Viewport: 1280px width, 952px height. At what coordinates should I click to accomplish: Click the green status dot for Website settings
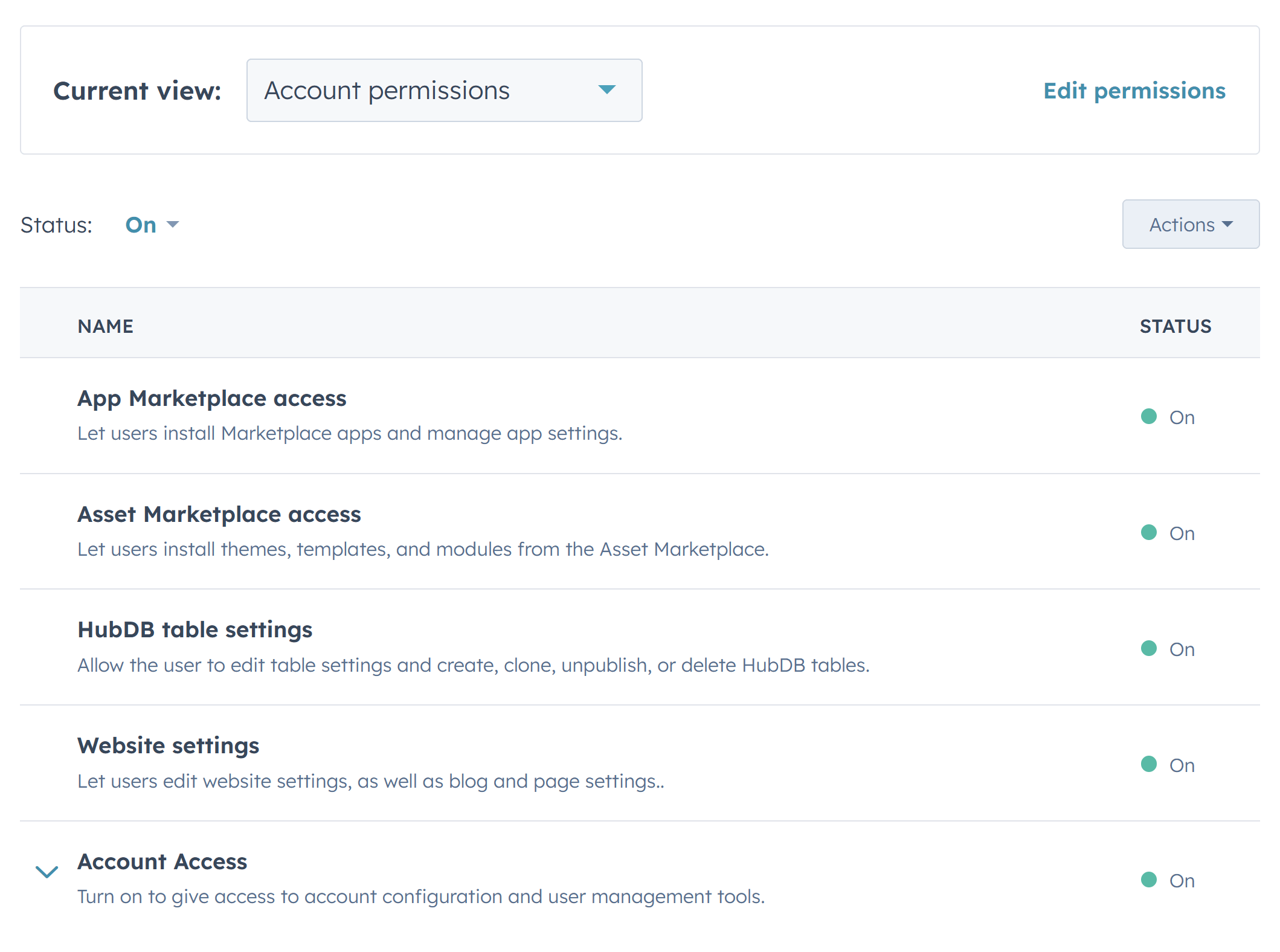coord(1150,764)
